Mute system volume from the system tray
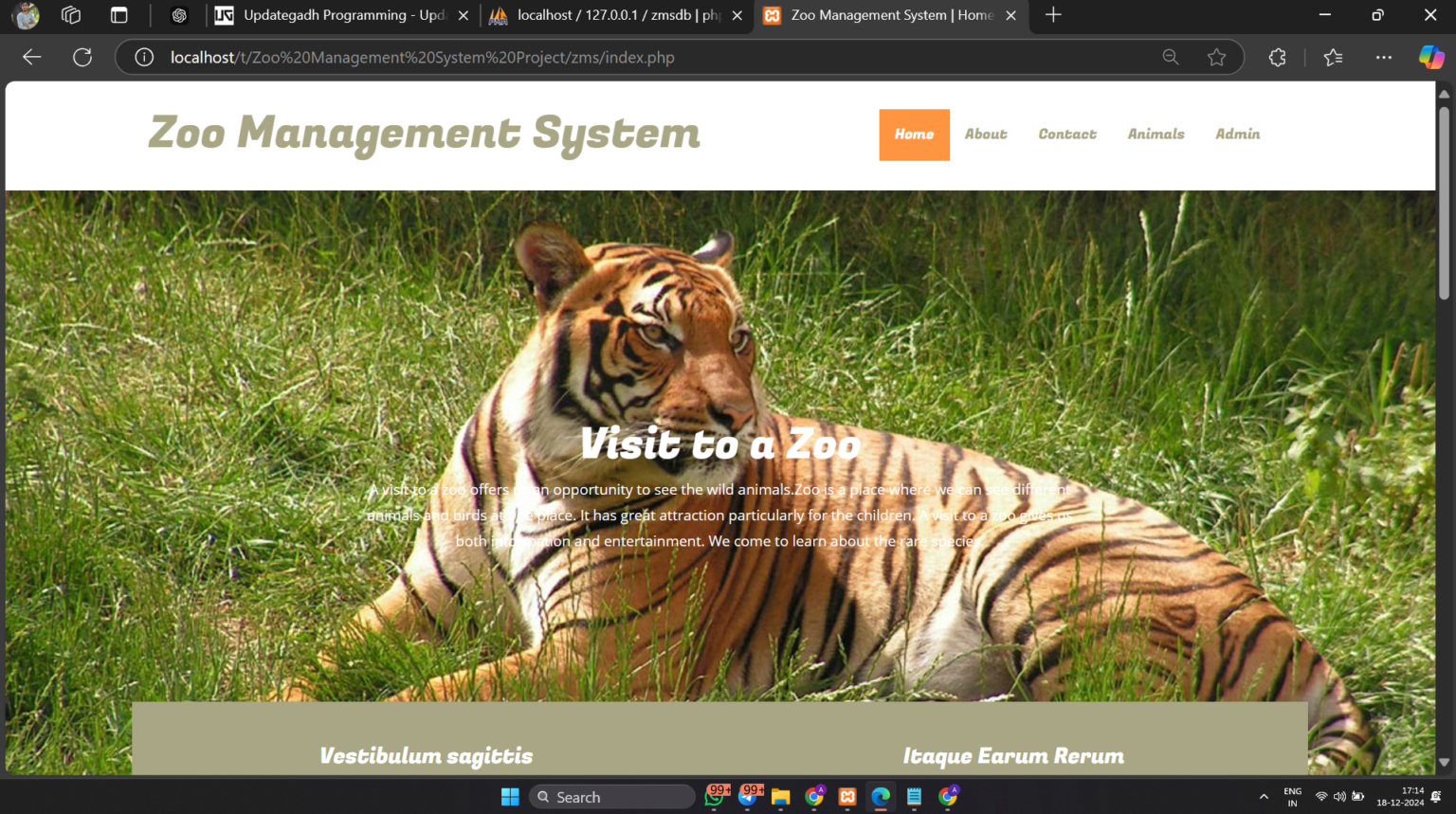Viewport: 1456px width, 814px height. pos(1338,796)
